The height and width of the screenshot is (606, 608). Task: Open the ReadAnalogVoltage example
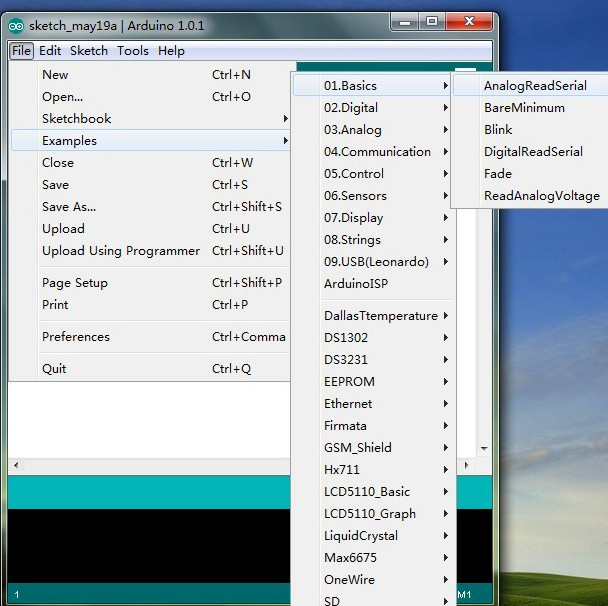pyautogui.click(x=541, y=196)
